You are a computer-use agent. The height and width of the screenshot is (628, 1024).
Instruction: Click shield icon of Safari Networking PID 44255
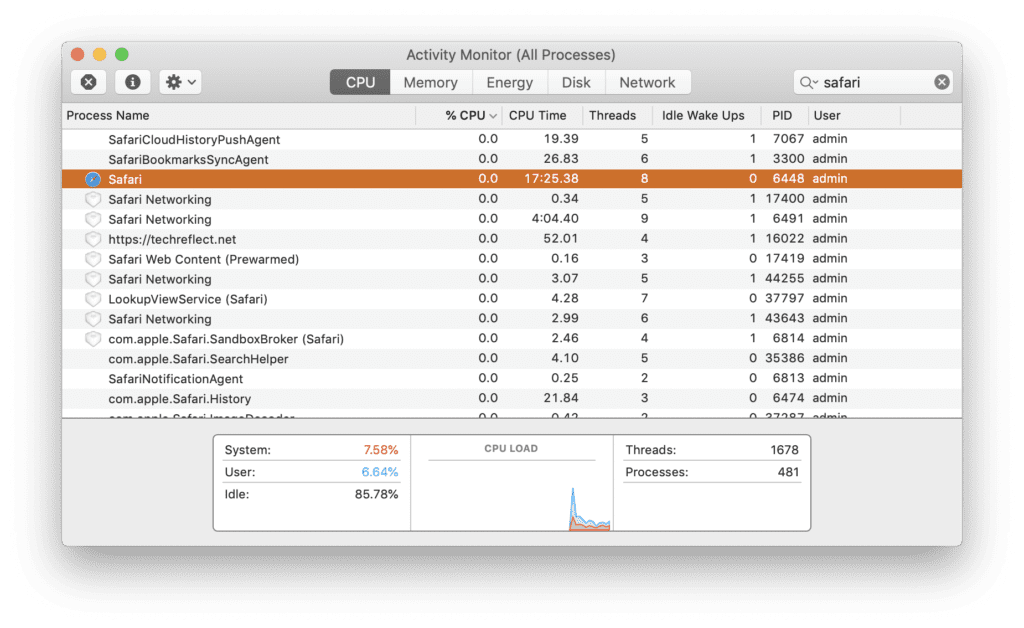(x=93, y=279)
